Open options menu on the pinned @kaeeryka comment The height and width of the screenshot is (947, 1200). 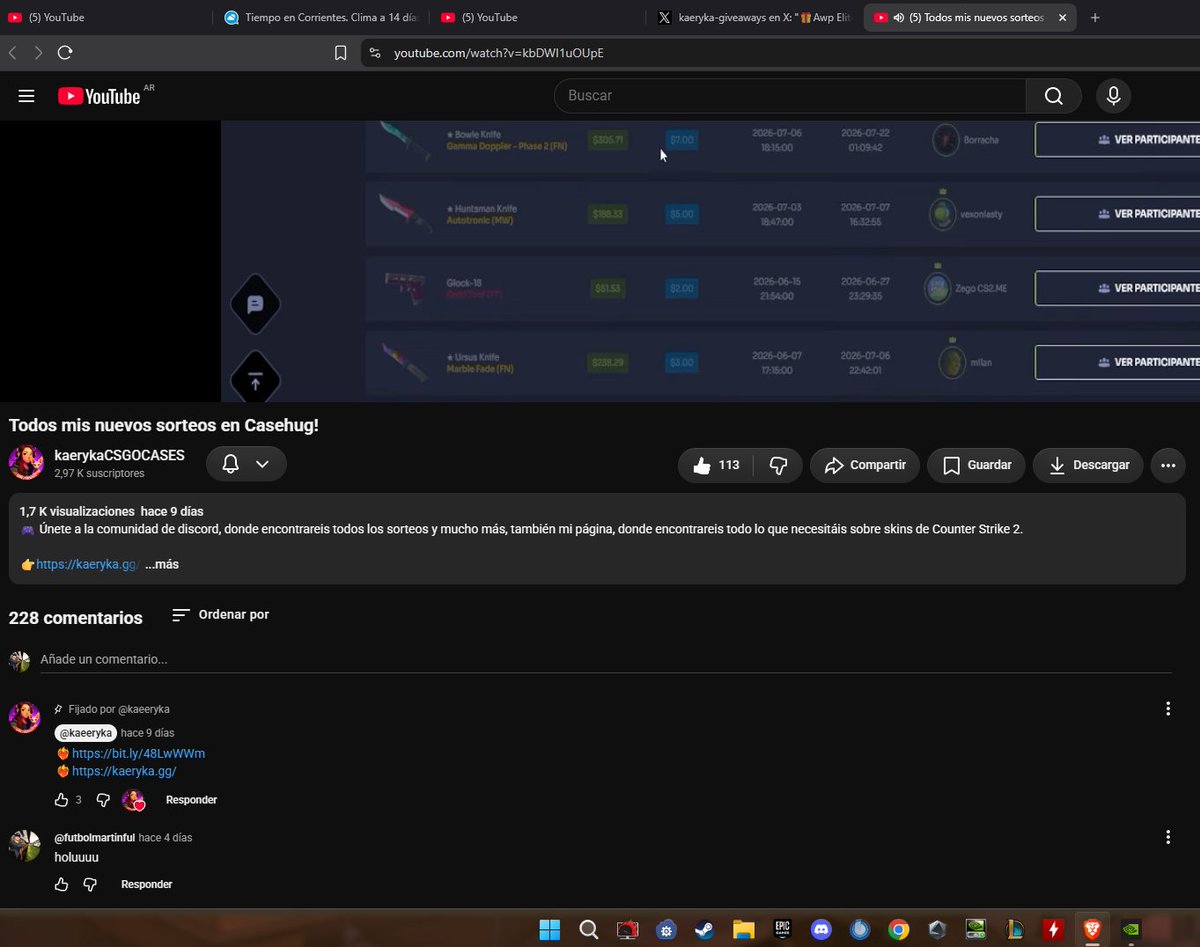point(1168,709)
